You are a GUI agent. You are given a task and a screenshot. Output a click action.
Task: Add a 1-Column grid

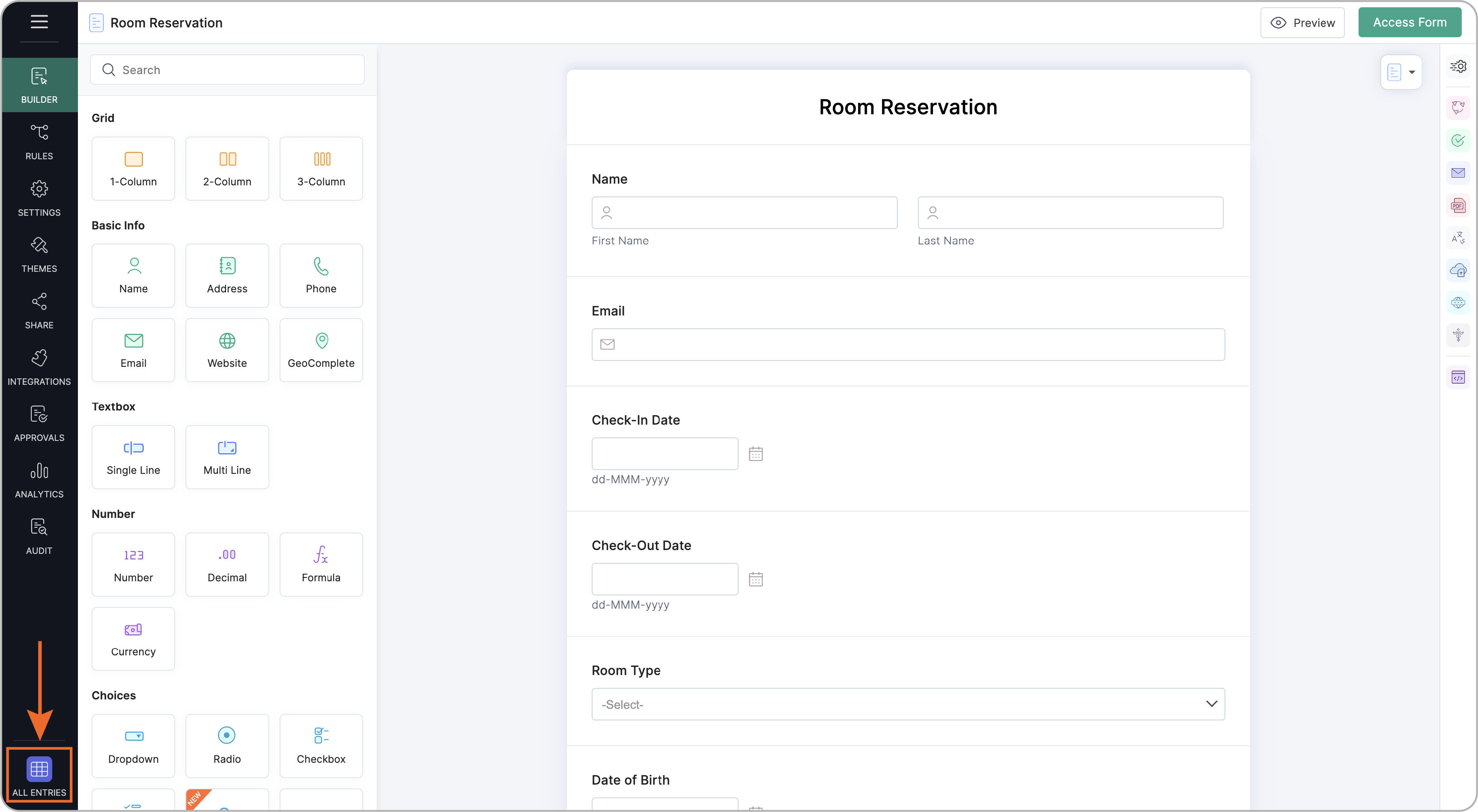(133, 169)
